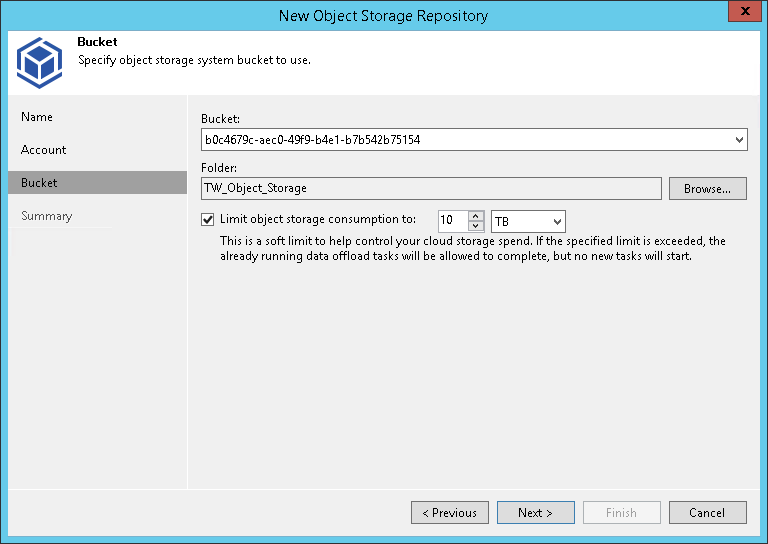This screenshot has height=544, width=768.
Task: Click the Finish button
Action: pyautogui.click(x=621, y=513)
